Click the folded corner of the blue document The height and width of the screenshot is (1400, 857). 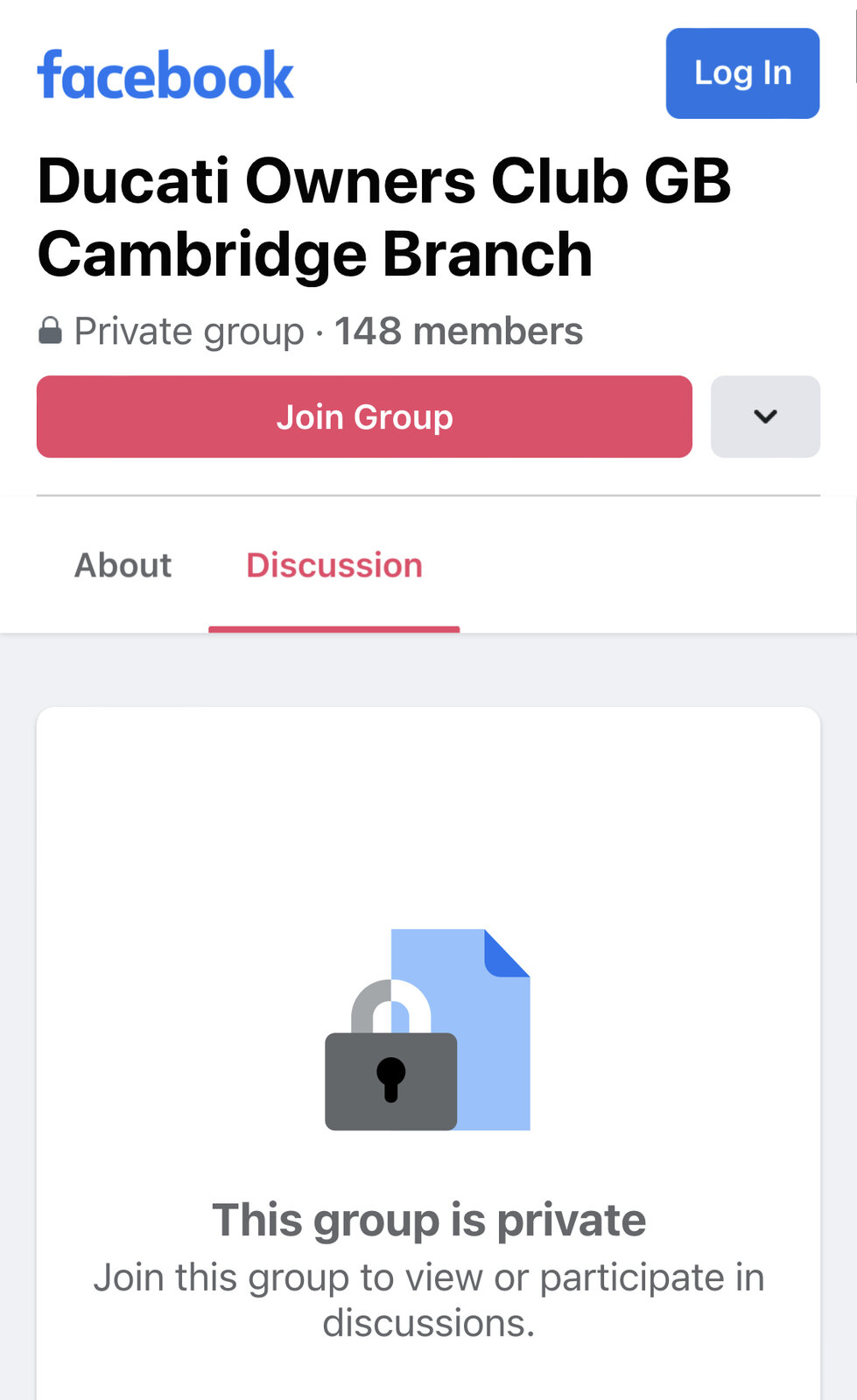(505, 952)
